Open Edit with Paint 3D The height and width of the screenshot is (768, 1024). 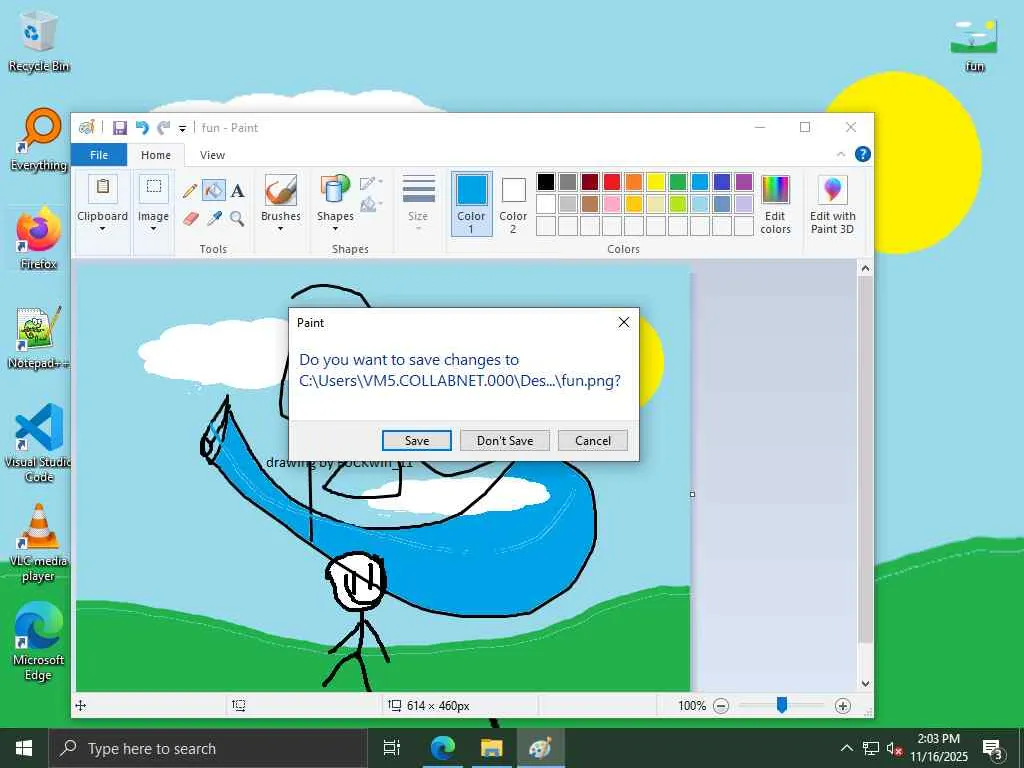point(833,204)
